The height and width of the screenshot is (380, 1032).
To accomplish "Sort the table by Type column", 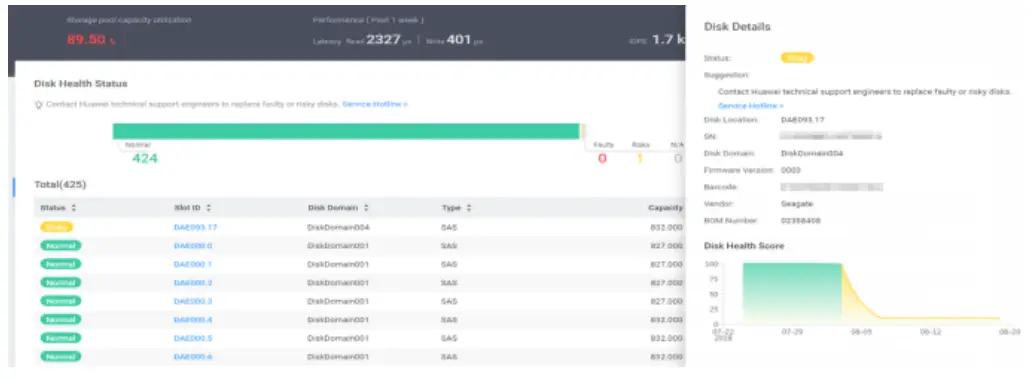I will click(x=469, y=208).
